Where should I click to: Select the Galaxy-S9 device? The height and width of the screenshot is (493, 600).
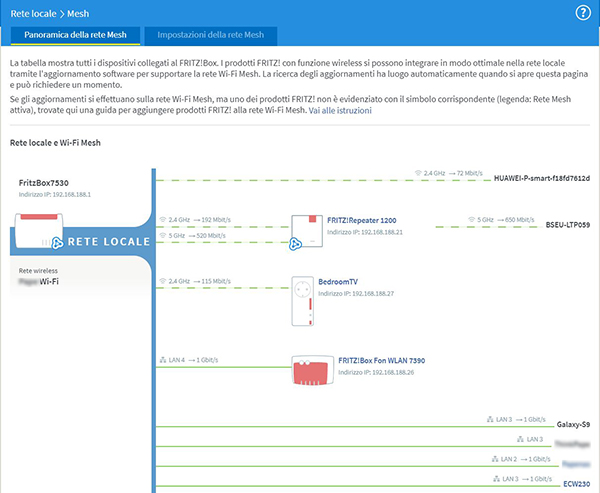tap(573, 424)
